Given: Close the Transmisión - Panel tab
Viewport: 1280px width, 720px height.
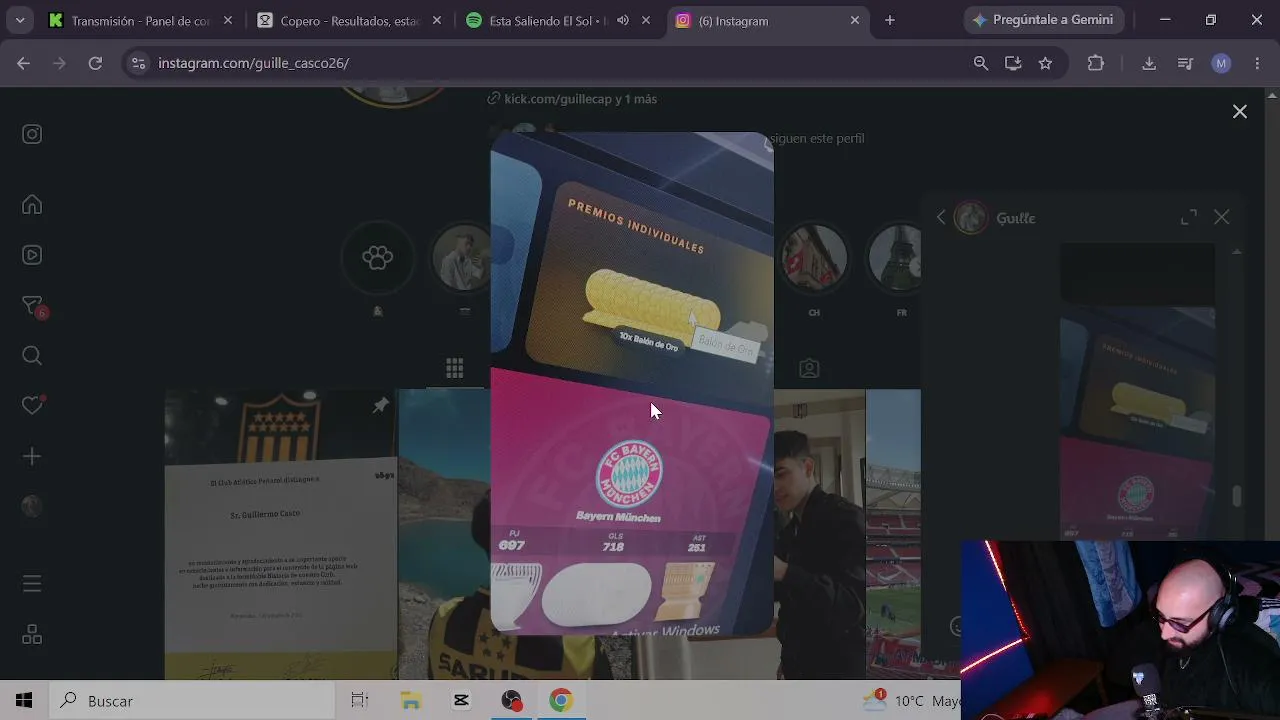Looking at the screenshot, I should click(228, 20).
